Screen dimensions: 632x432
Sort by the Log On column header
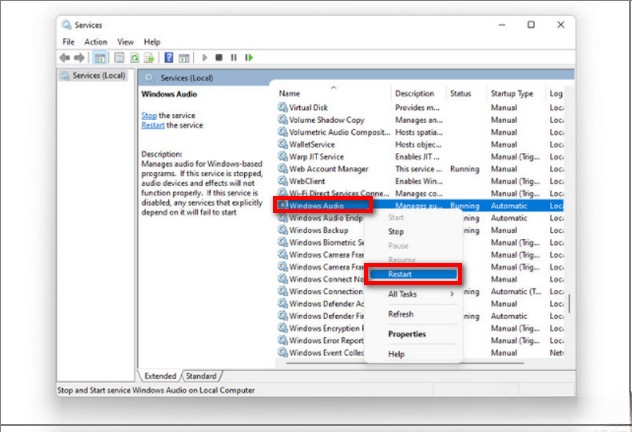tap(555, 93)
